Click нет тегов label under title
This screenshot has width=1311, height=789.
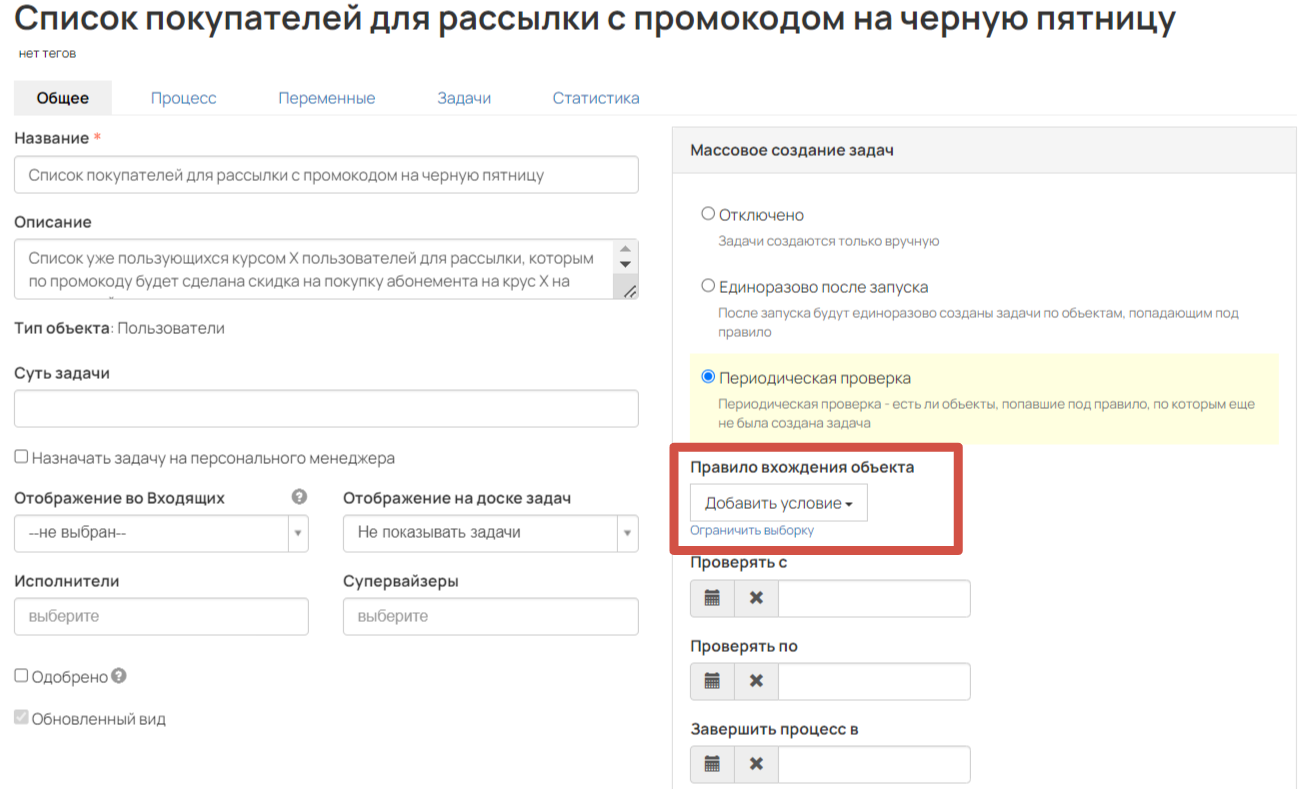[47, 53]
